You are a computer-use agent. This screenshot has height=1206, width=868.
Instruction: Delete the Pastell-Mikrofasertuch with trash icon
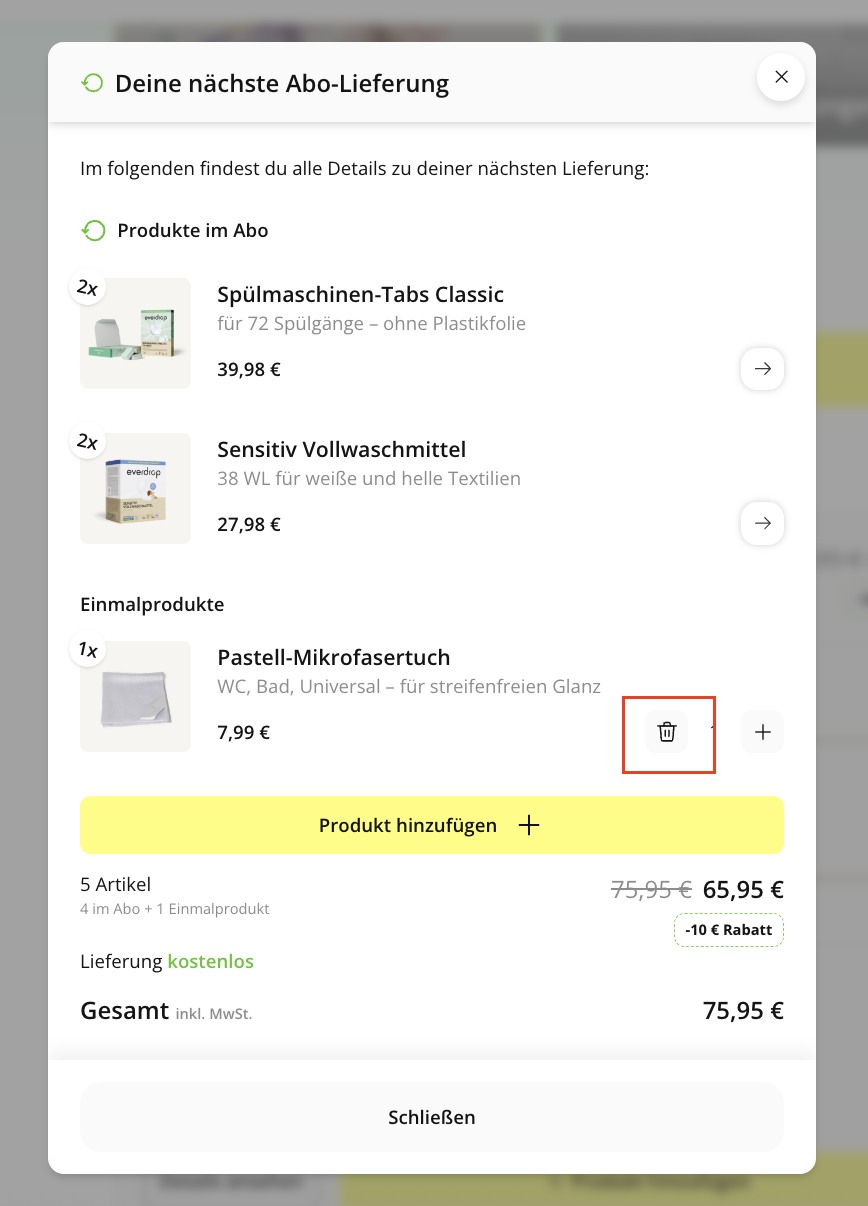click(667, 732)
